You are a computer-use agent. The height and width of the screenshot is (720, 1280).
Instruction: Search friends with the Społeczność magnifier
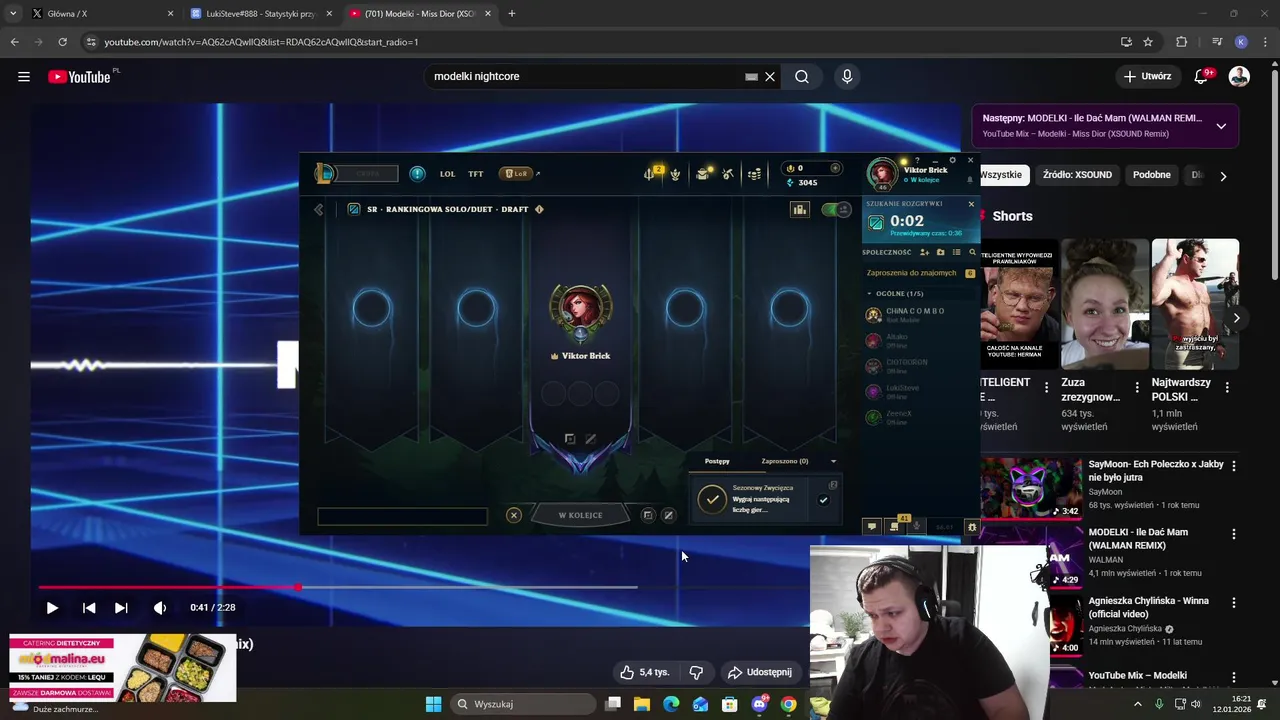972,252
